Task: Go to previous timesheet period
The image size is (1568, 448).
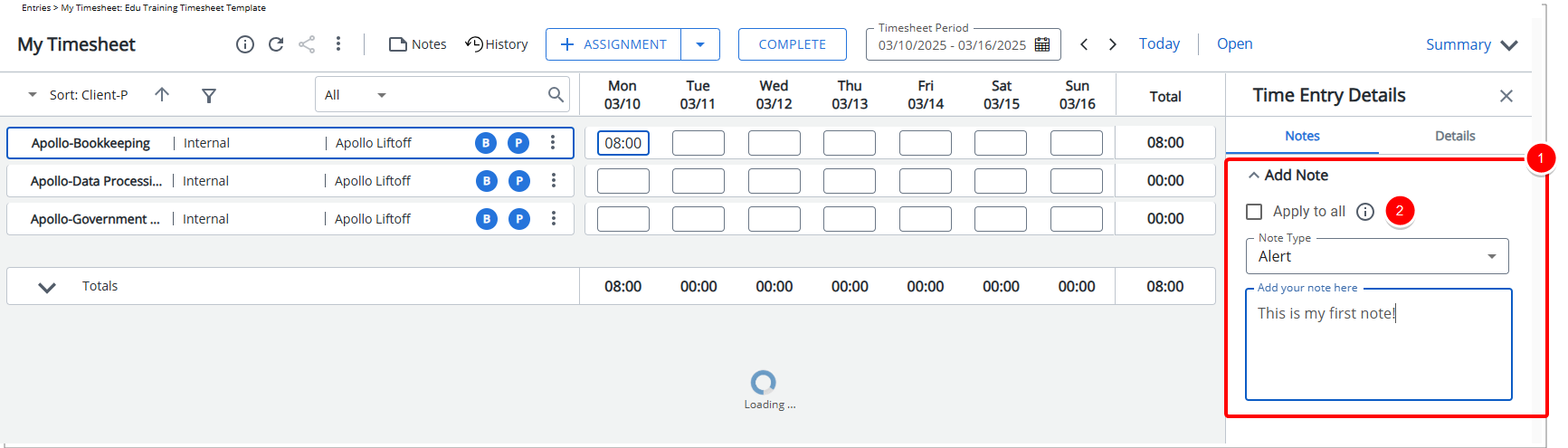Action: 1084,44
